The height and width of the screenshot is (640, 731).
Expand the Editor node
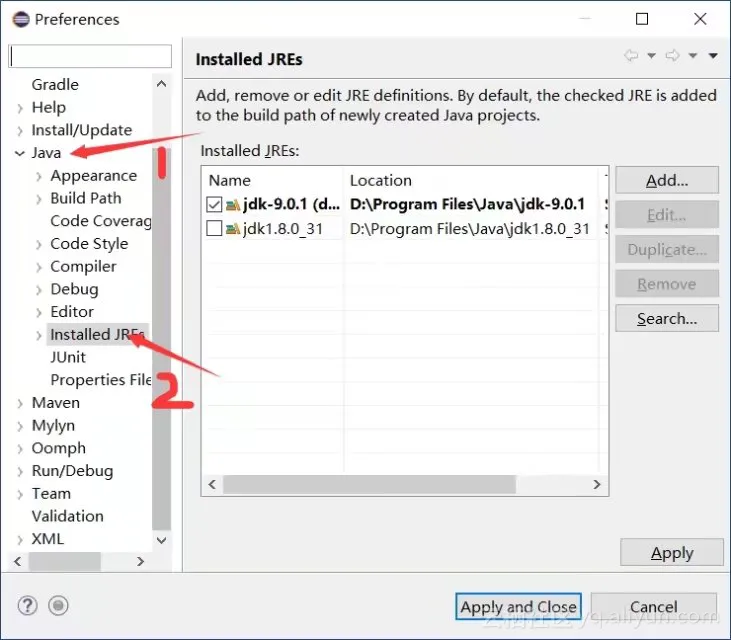39,312
